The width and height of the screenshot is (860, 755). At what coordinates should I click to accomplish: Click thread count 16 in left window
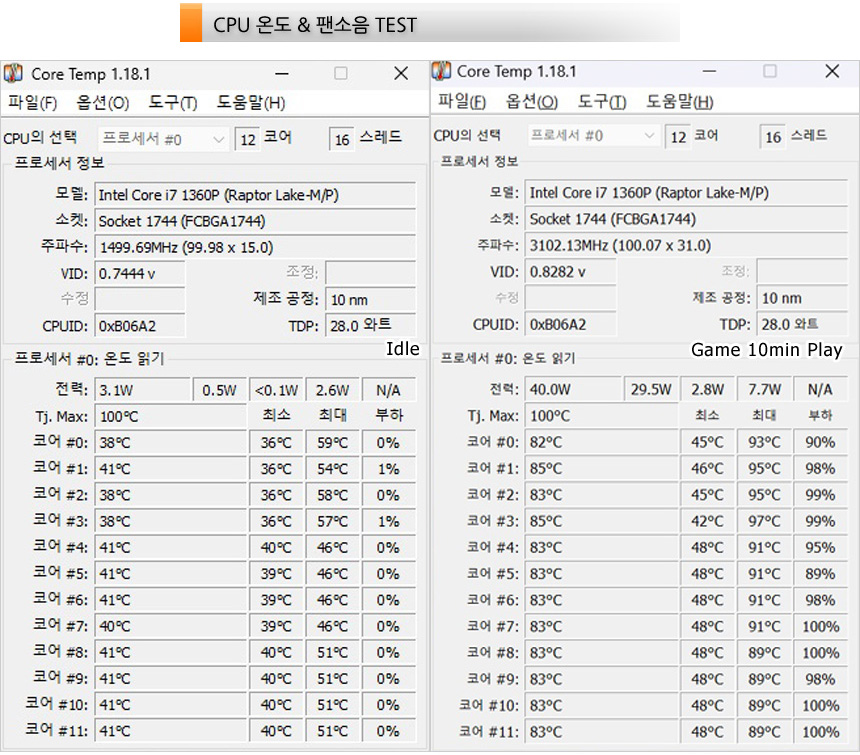point(342,139)
